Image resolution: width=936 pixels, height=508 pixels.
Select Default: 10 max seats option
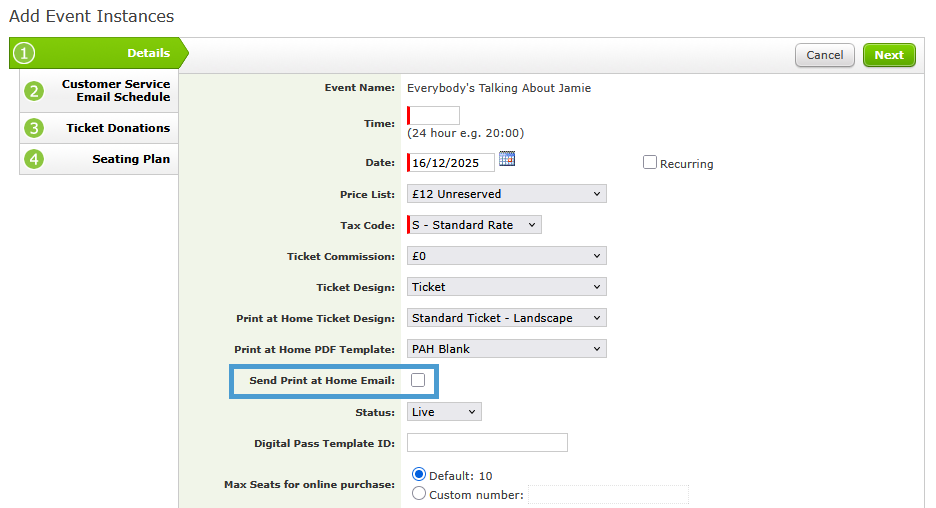[419, 475]
